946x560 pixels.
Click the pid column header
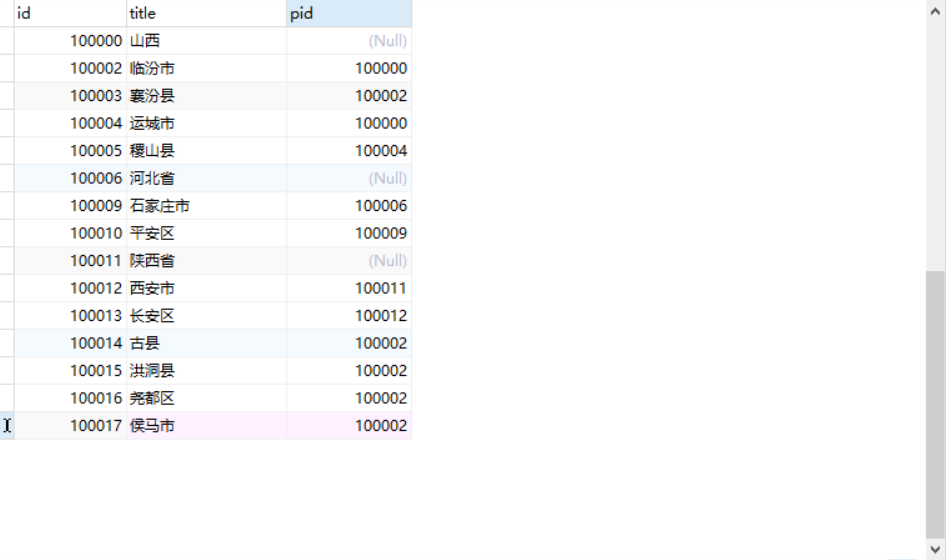pyautogui.click(x=349, y=13)
